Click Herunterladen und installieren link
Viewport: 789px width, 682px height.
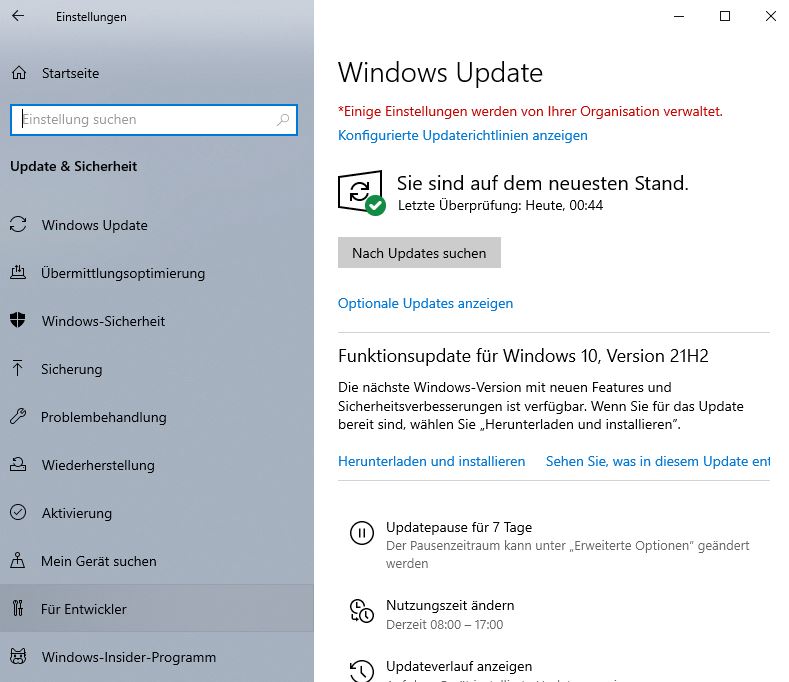(x=431, y=461)
